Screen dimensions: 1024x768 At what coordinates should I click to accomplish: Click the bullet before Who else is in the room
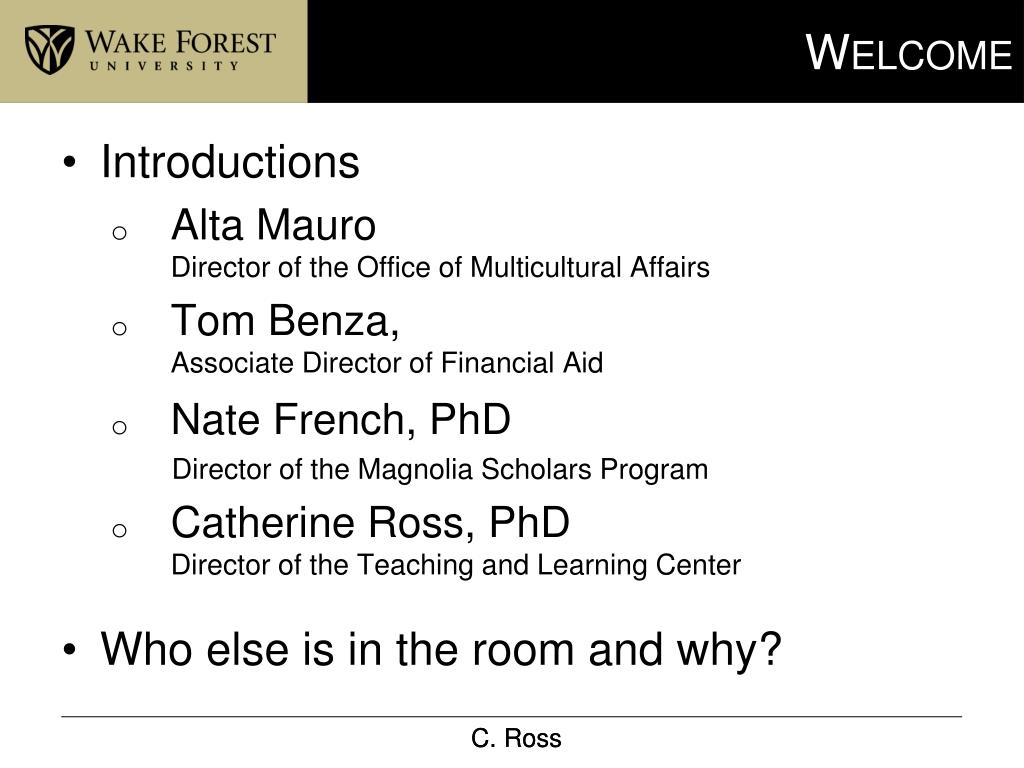(70, 650)
